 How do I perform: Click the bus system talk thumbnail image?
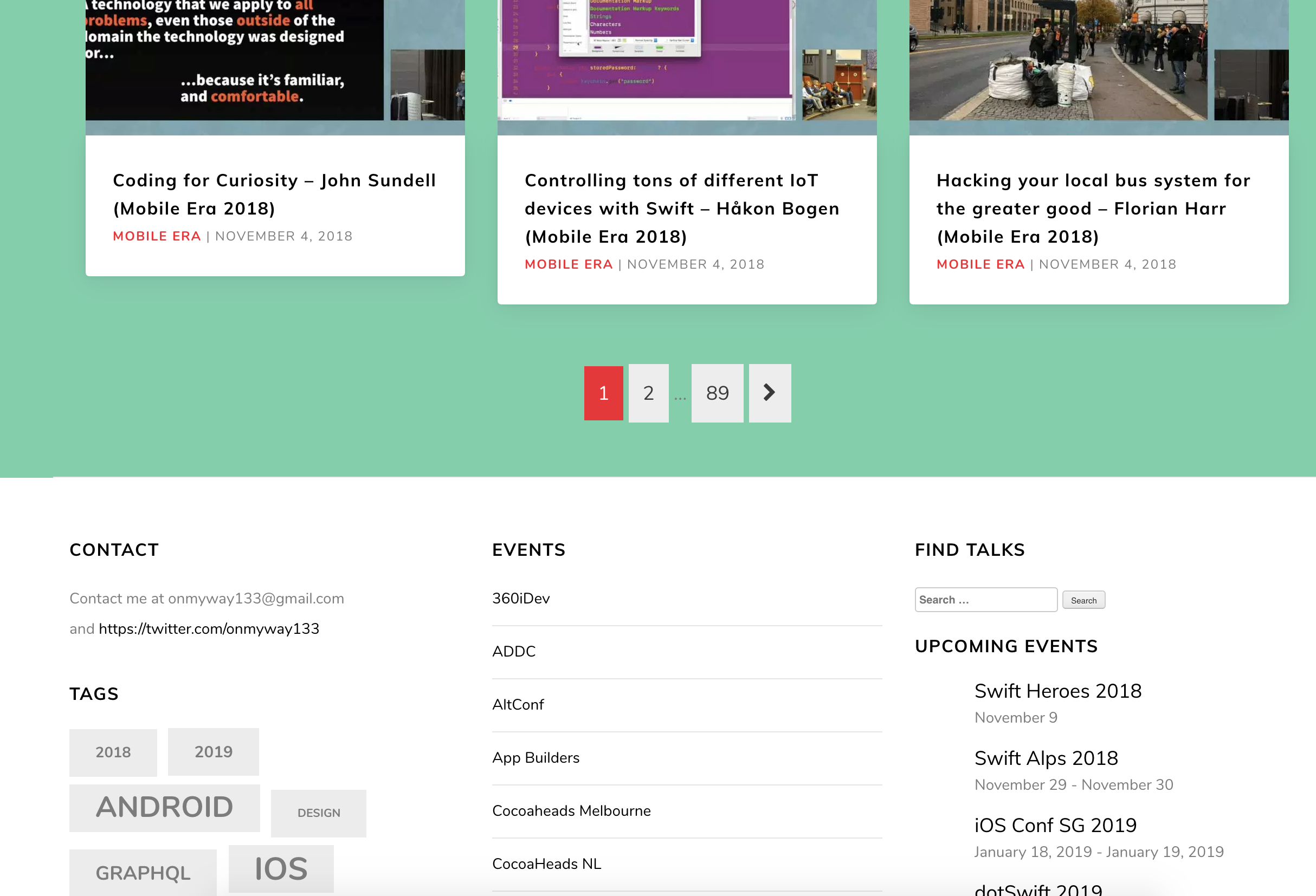[1099, 62]
